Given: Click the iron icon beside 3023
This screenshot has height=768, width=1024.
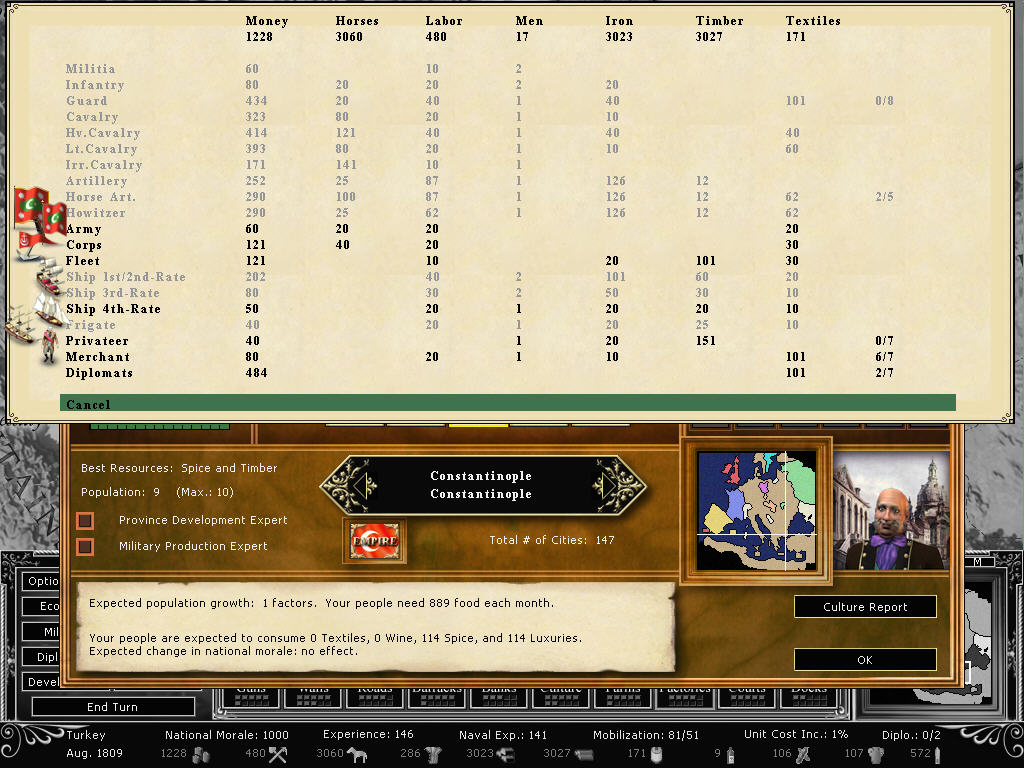Looking at the screenshot, I should [505, 755].
